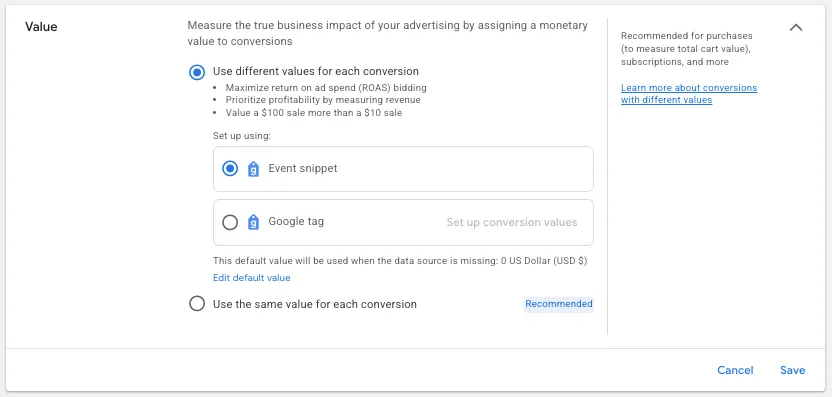Choose the Event snippet radio option

point(230,169)
